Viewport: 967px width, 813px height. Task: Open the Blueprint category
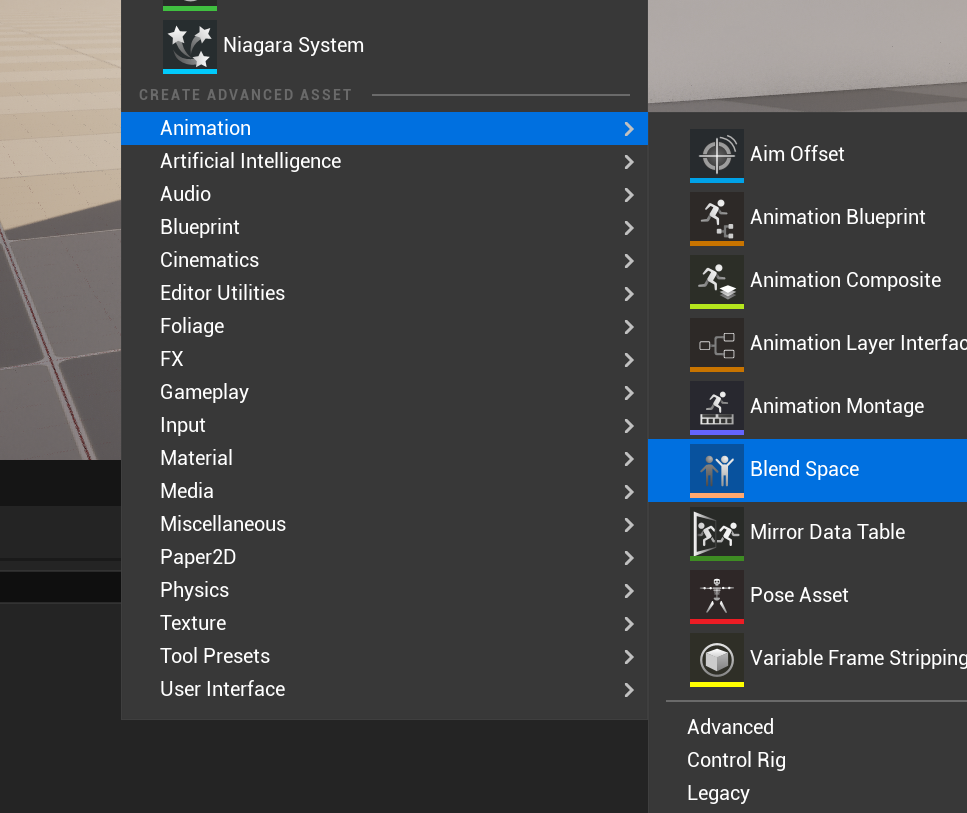[384, 228]
